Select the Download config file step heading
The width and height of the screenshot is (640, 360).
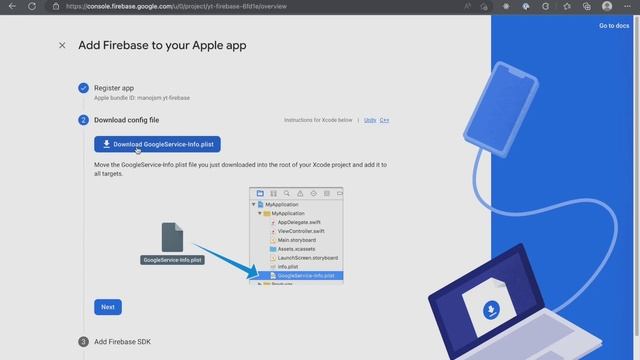click(x=127, y=120)
